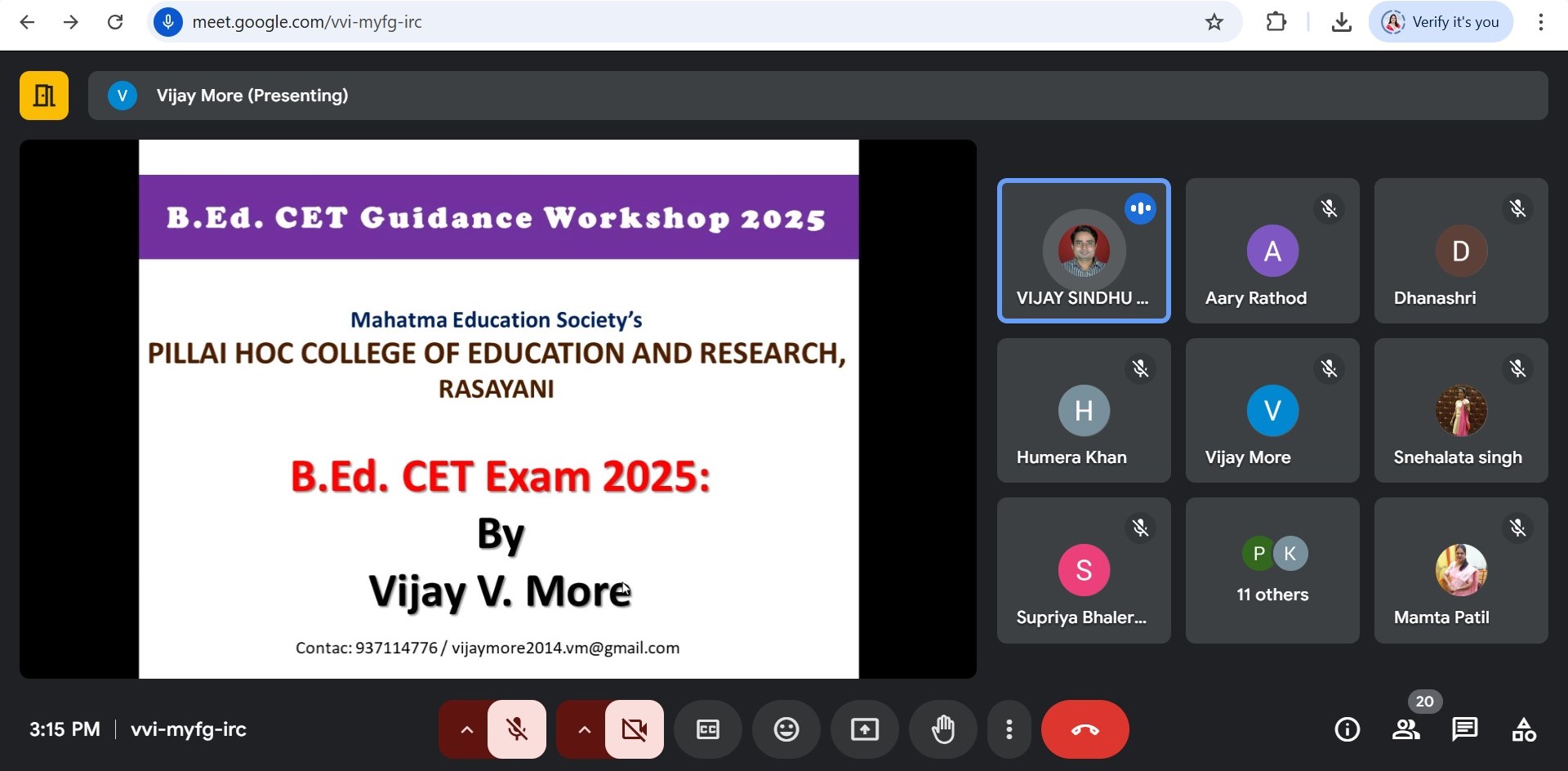Select the Snehalata singh video tile

[x=1461, y=411]
